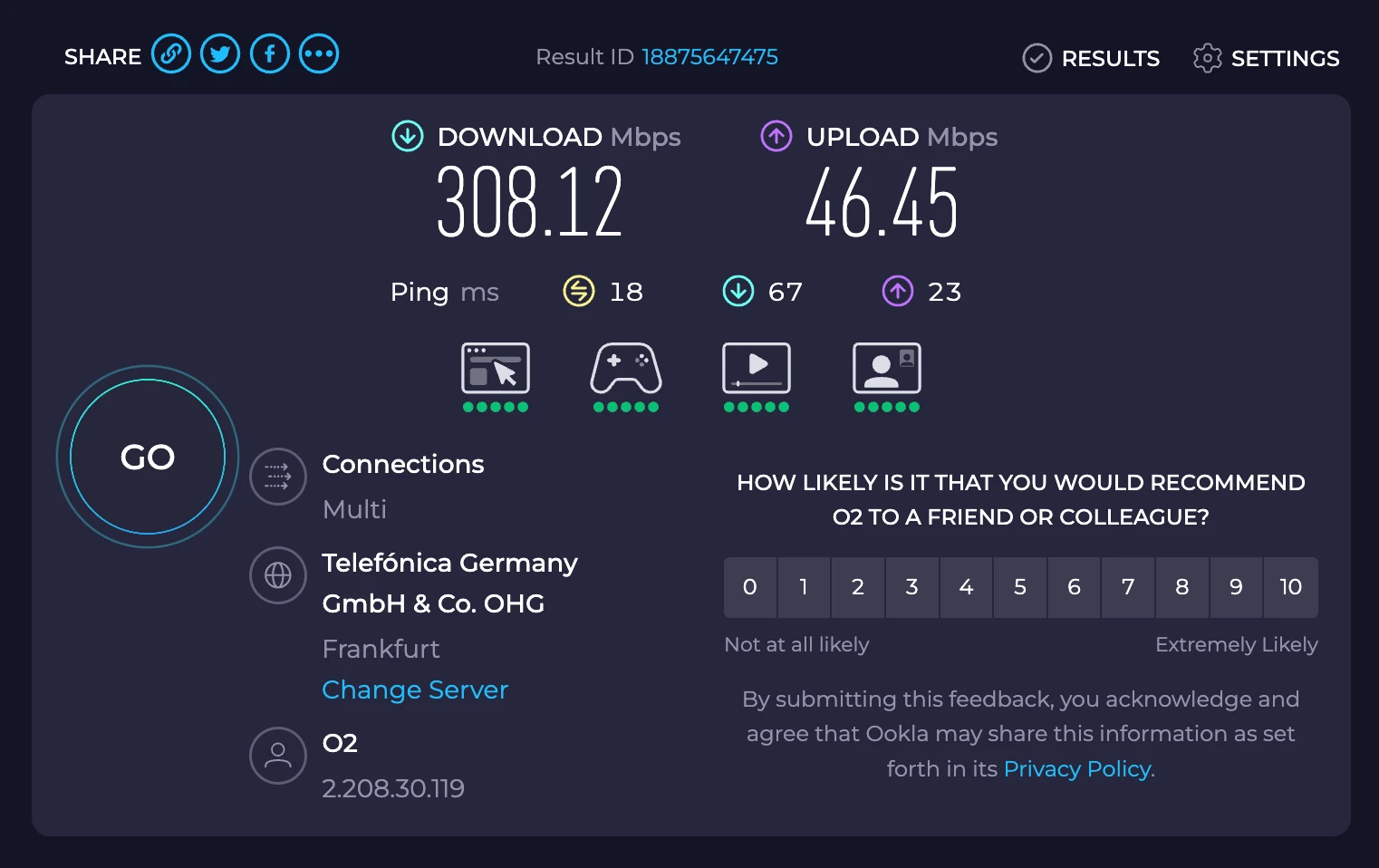Click the online gaming performance icon

coord(626,369)
